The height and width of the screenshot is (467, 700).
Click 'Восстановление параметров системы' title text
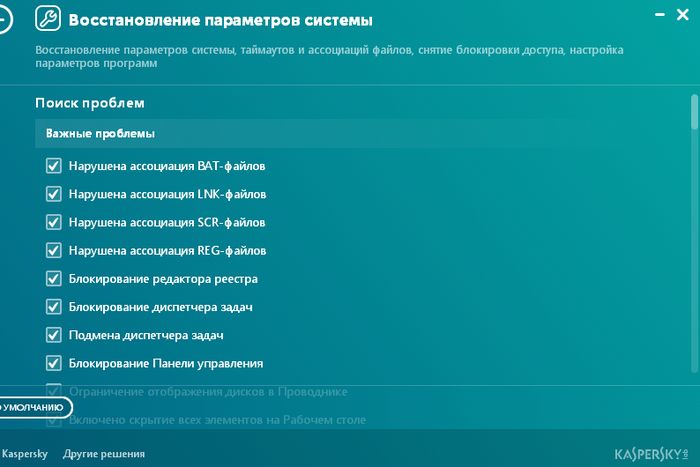[221, 20]
